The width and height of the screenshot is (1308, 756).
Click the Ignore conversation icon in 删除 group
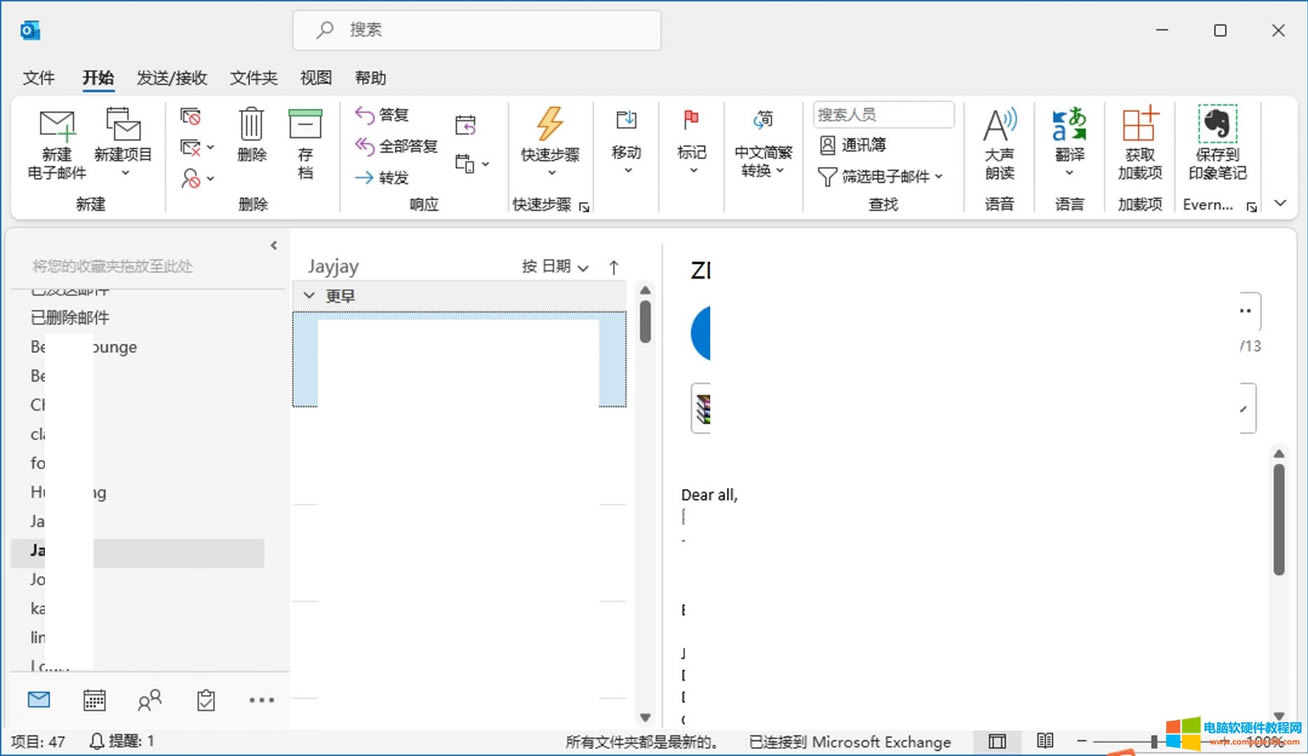pyautogui.click(x=190, y=117)
